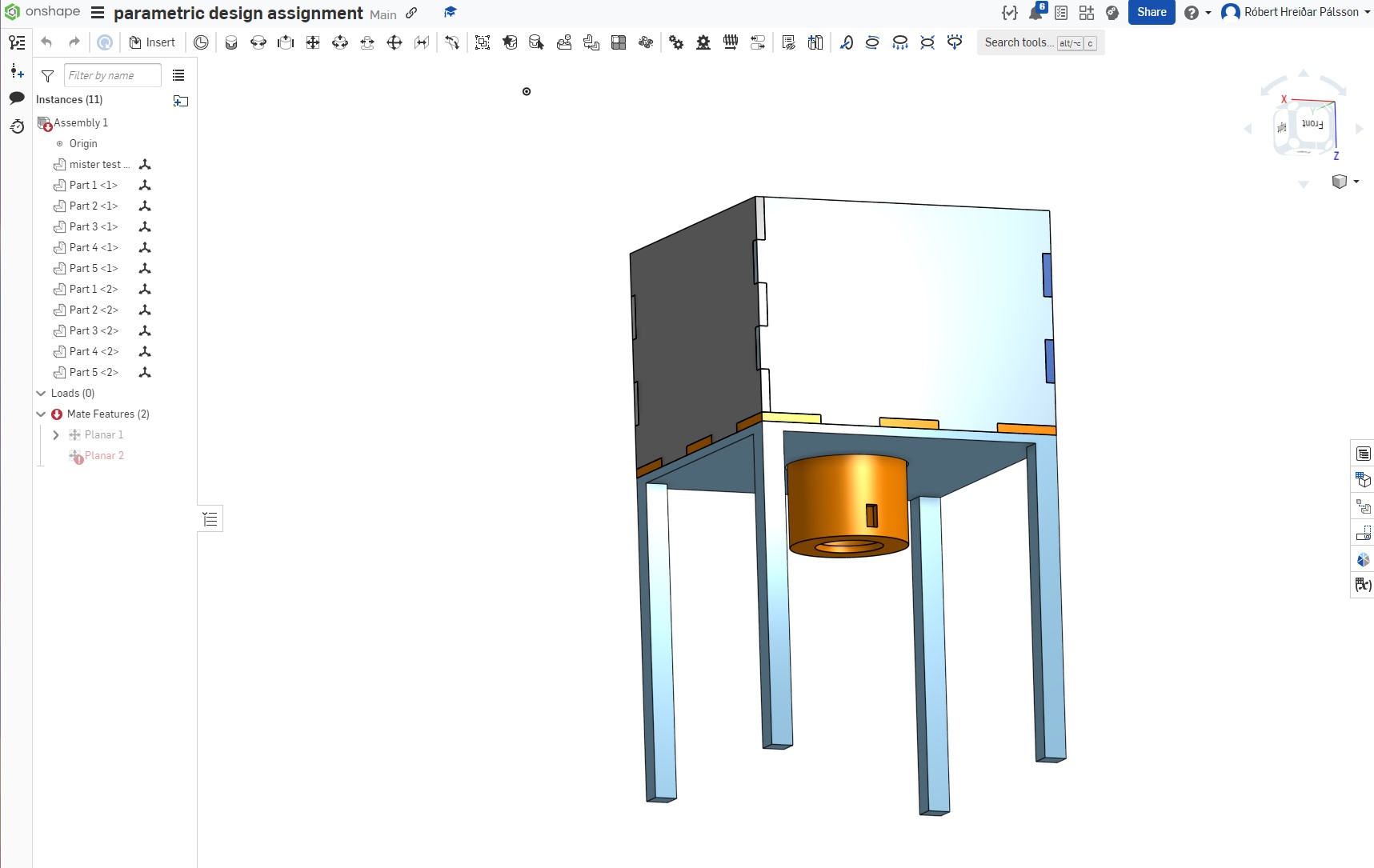Copy the document link icon
The width and height of the screenshot is (1374, 868).
411,13
